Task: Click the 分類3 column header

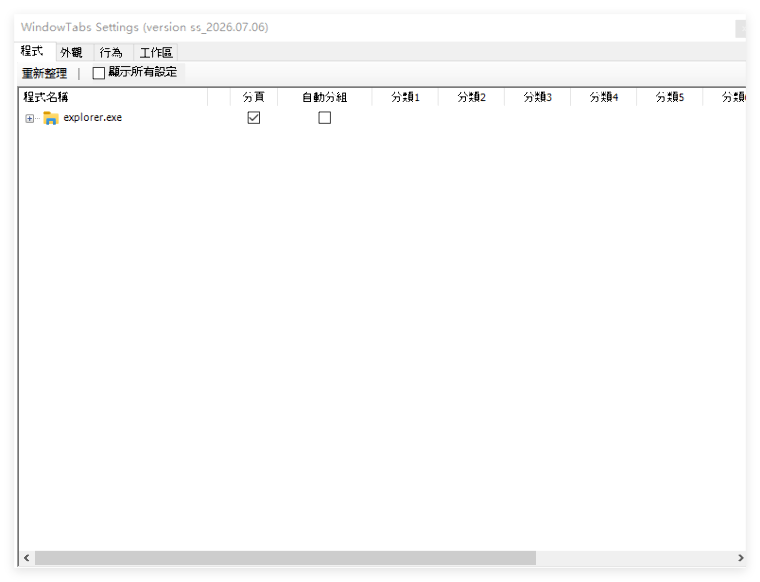Action: pyautogui.click(x=538, y=97)
